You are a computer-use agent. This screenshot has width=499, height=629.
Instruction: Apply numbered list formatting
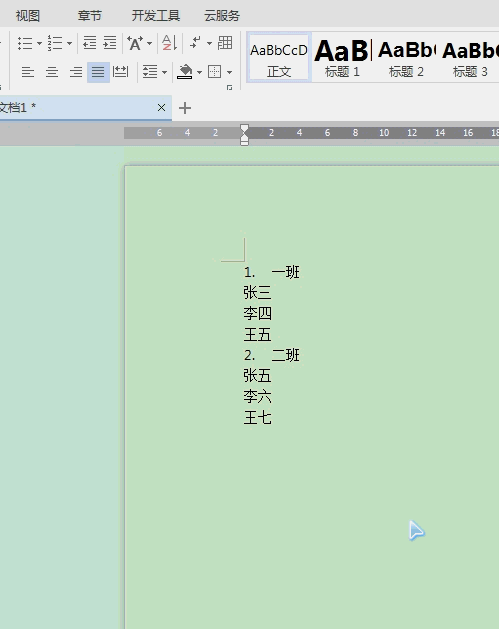pos(55,43)
